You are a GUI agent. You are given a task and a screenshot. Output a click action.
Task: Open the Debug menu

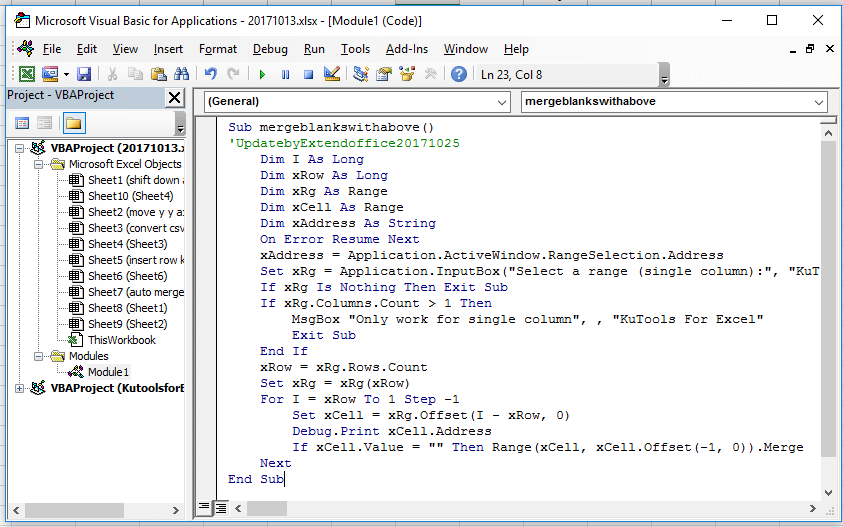(x=270, y=49)
